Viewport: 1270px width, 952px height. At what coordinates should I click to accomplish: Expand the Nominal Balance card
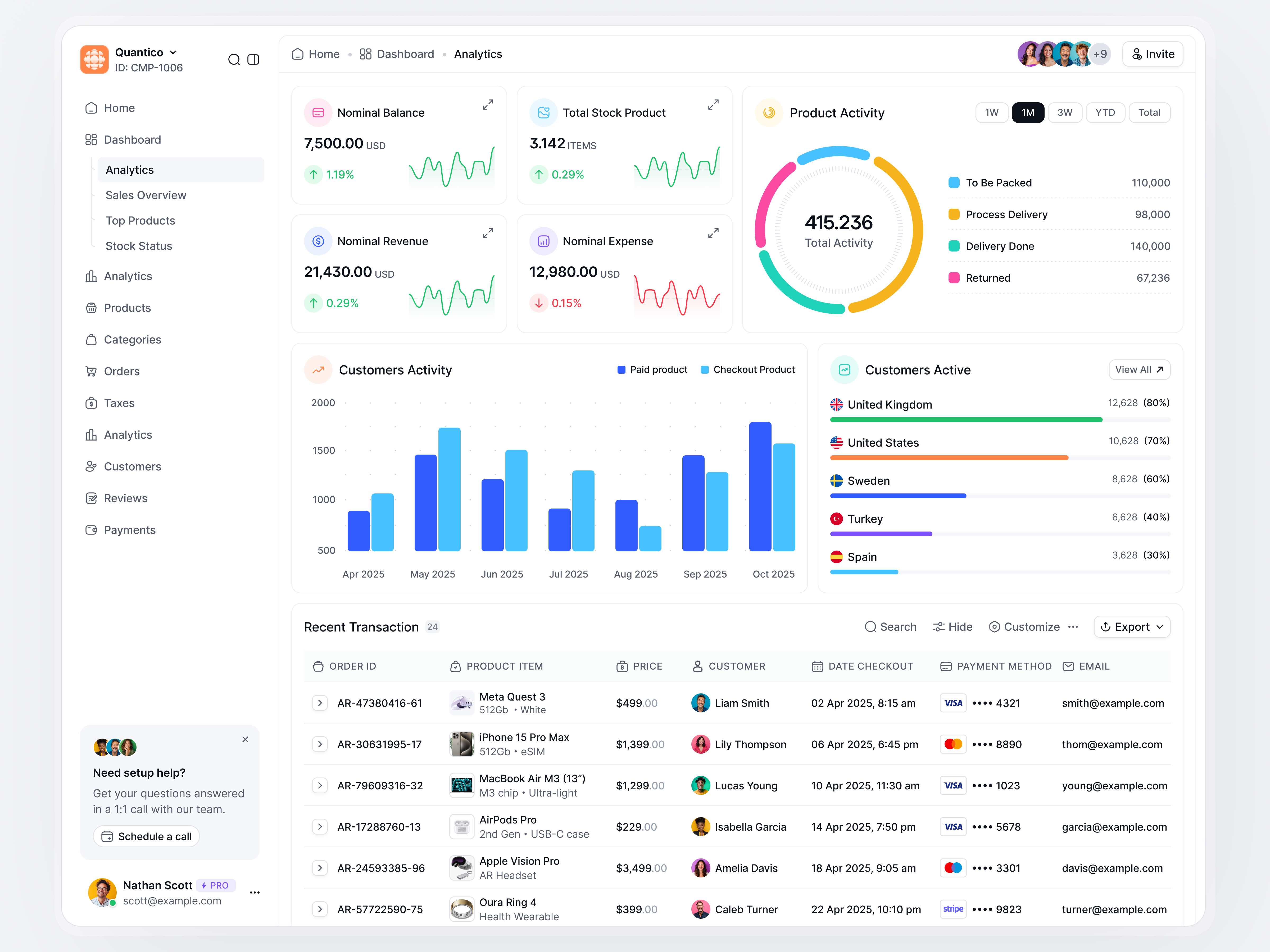coord(487,105)
